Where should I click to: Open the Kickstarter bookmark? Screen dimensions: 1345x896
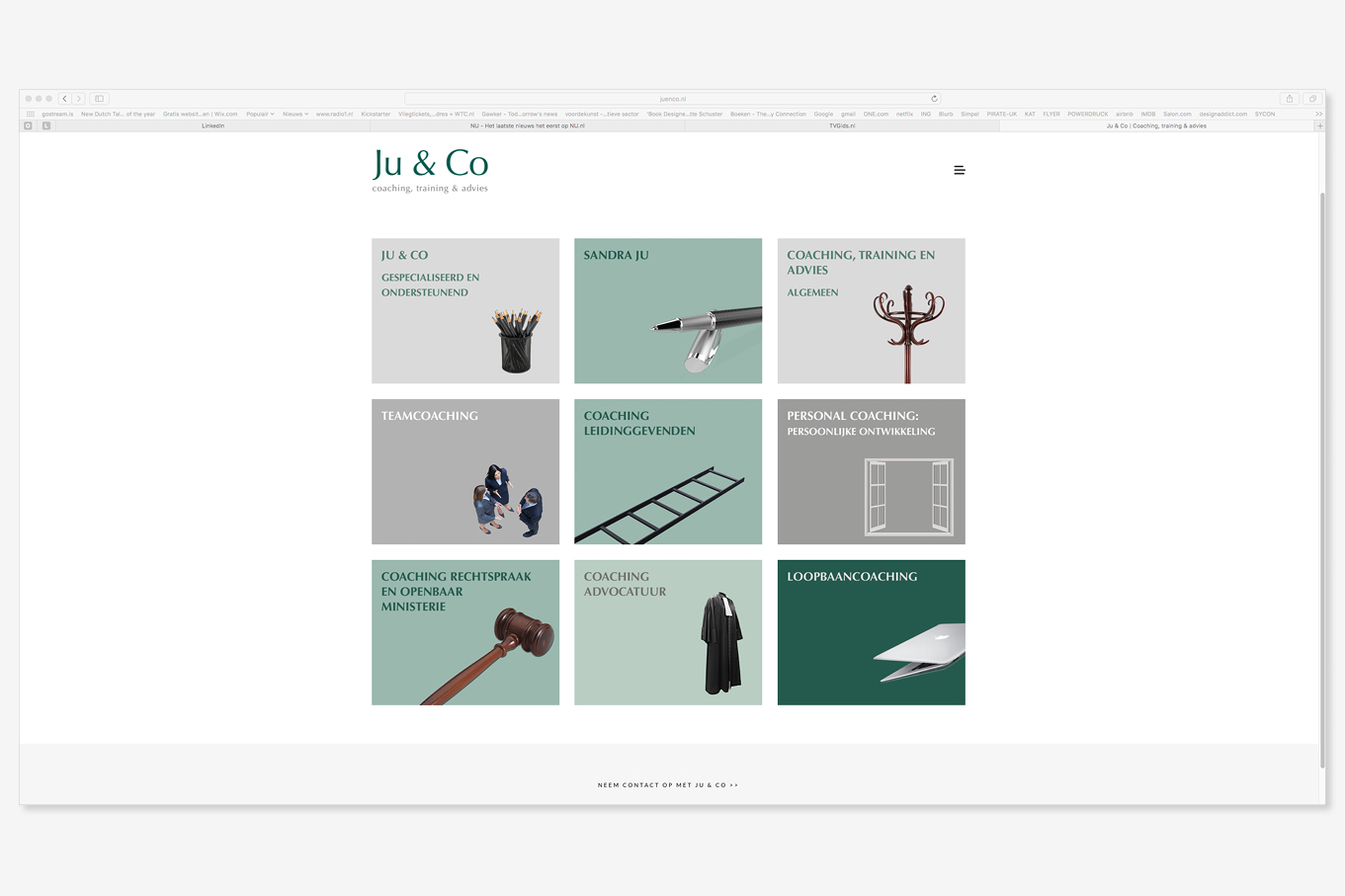(x=376, y=115)
